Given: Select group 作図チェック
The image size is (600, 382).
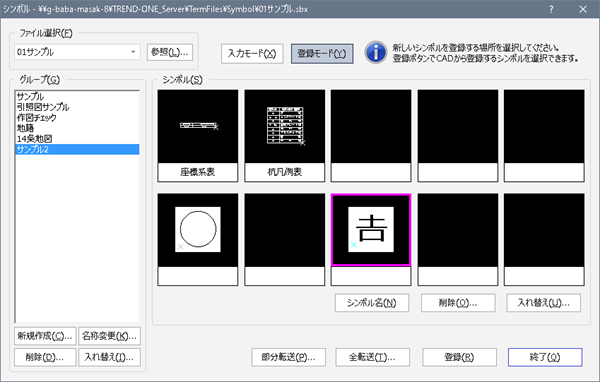Looking at the screenshot, I should 77,118.
